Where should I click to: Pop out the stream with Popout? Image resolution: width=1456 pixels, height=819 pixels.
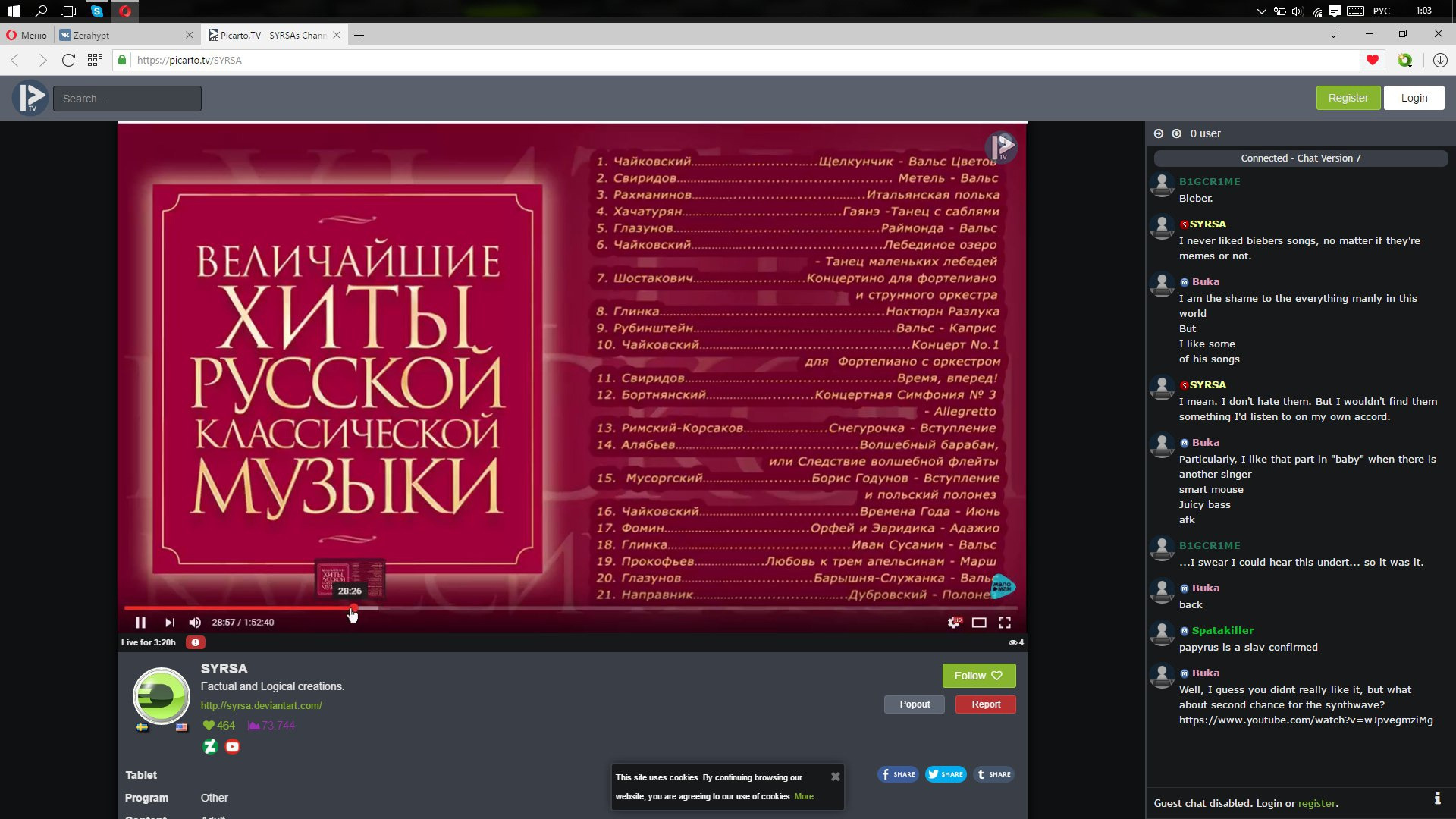(x=915, y=704)
